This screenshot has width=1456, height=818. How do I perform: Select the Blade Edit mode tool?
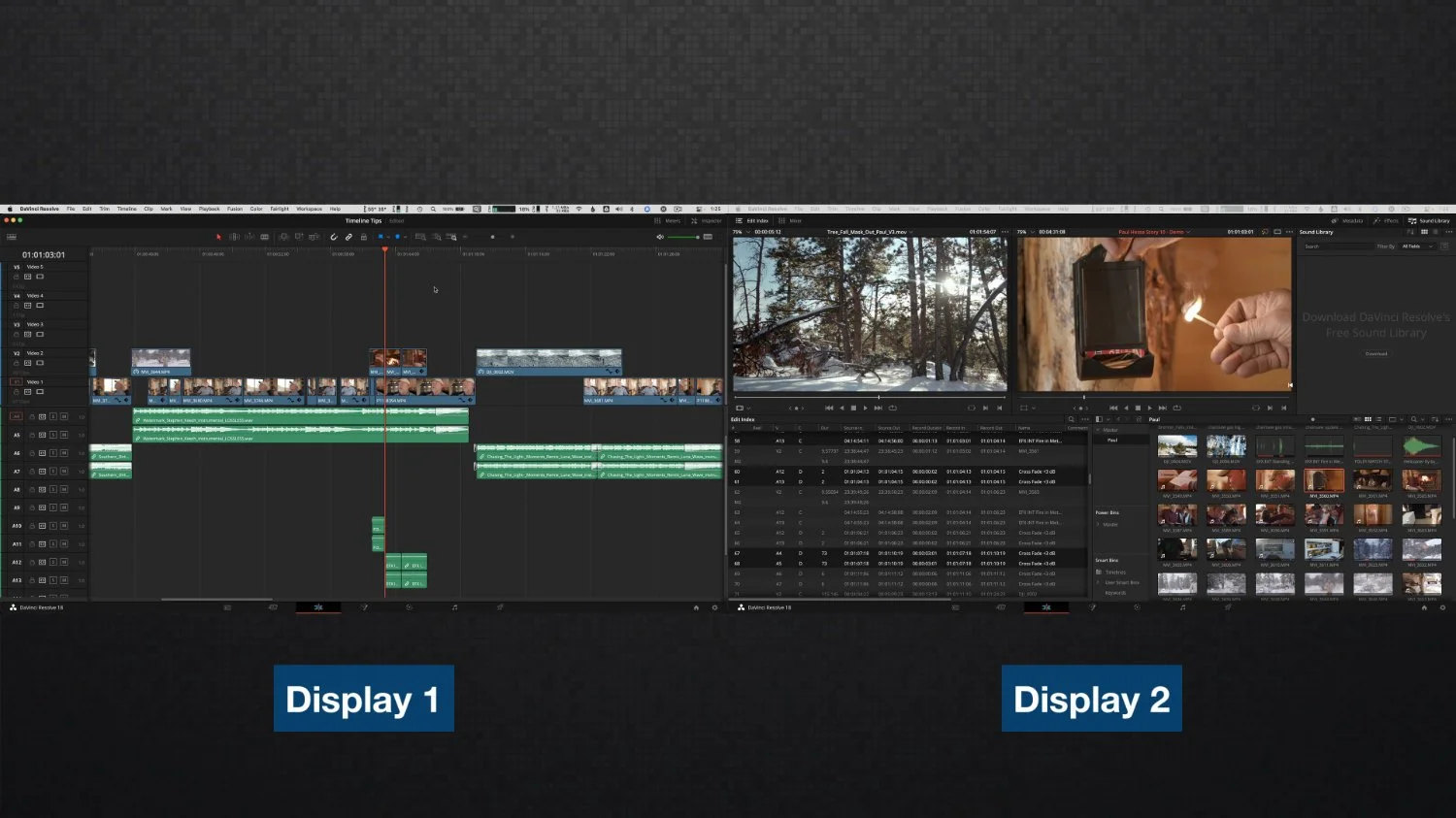point(264,236)
